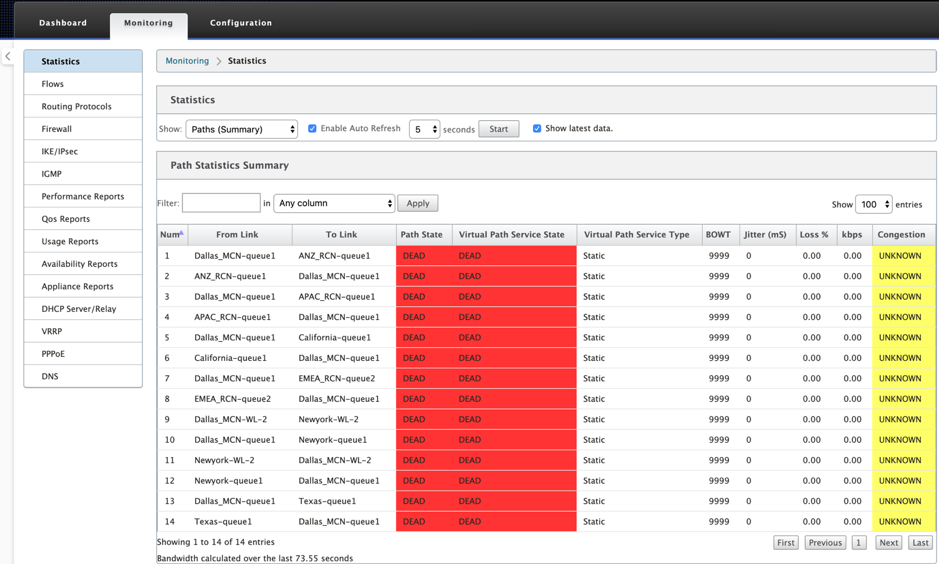Uncheck the Show latest data checkbox

[x=537, y=129]
